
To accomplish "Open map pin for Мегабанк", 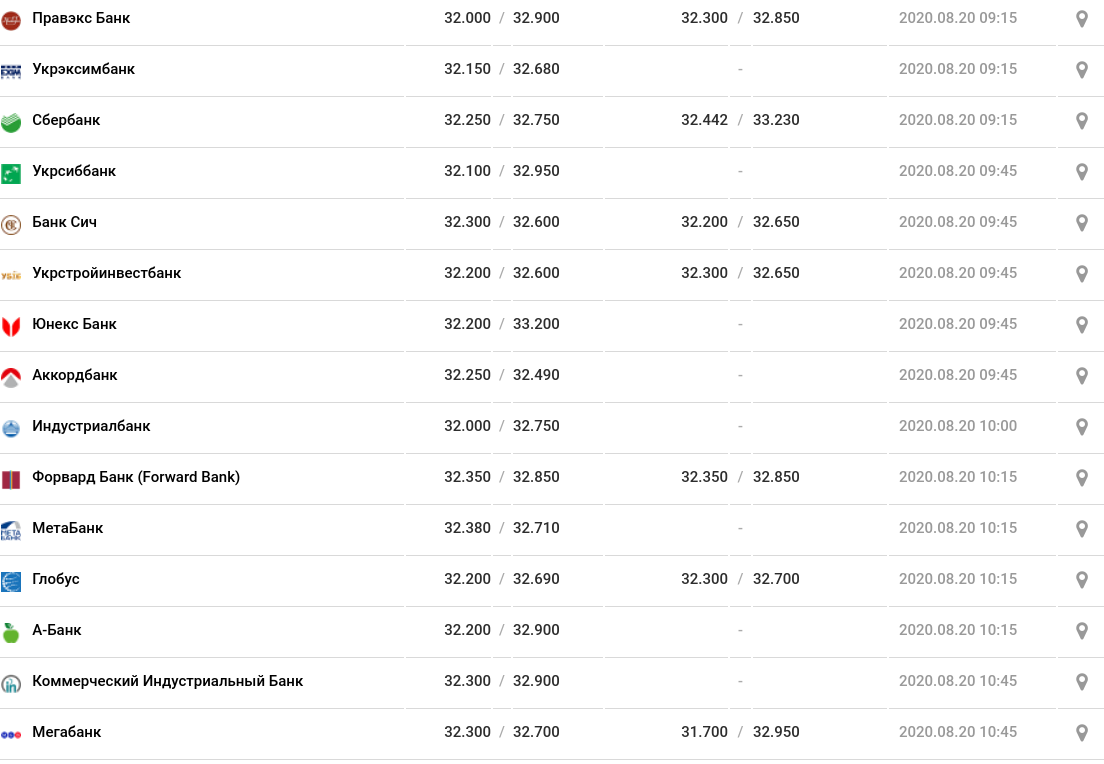I will click(1082, 733).
